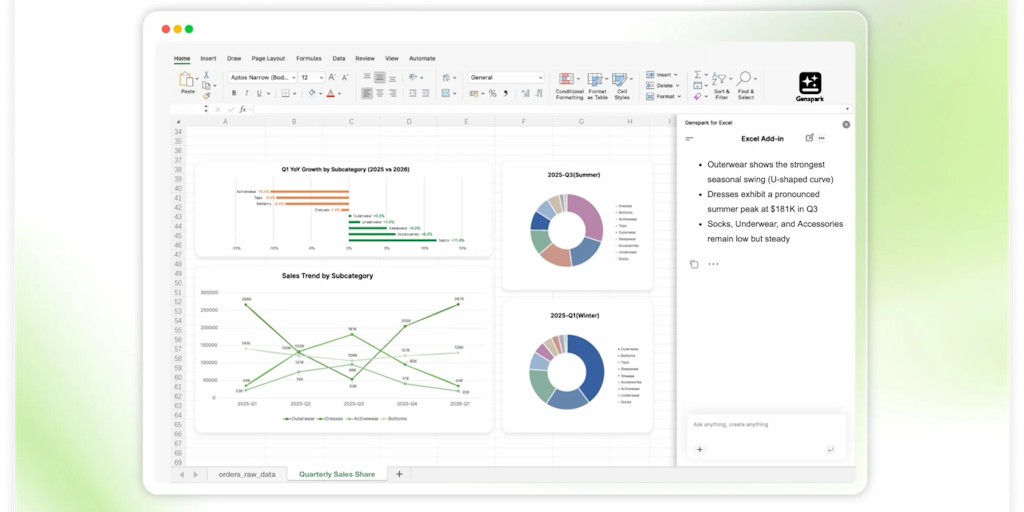
Task: Expand the Format cells dropdown
Action: click(x=679, y=96)
